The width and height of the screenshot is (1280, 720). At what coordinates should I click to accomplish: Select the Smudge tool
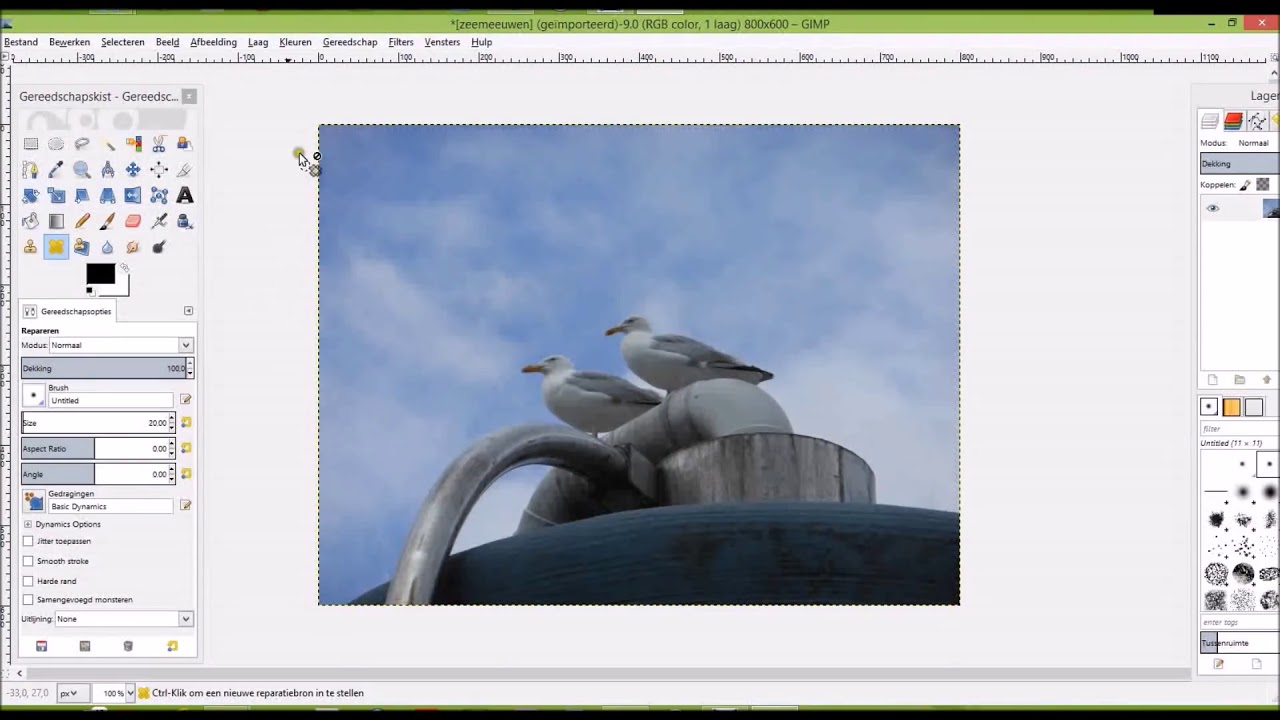(x=133, y=247)
